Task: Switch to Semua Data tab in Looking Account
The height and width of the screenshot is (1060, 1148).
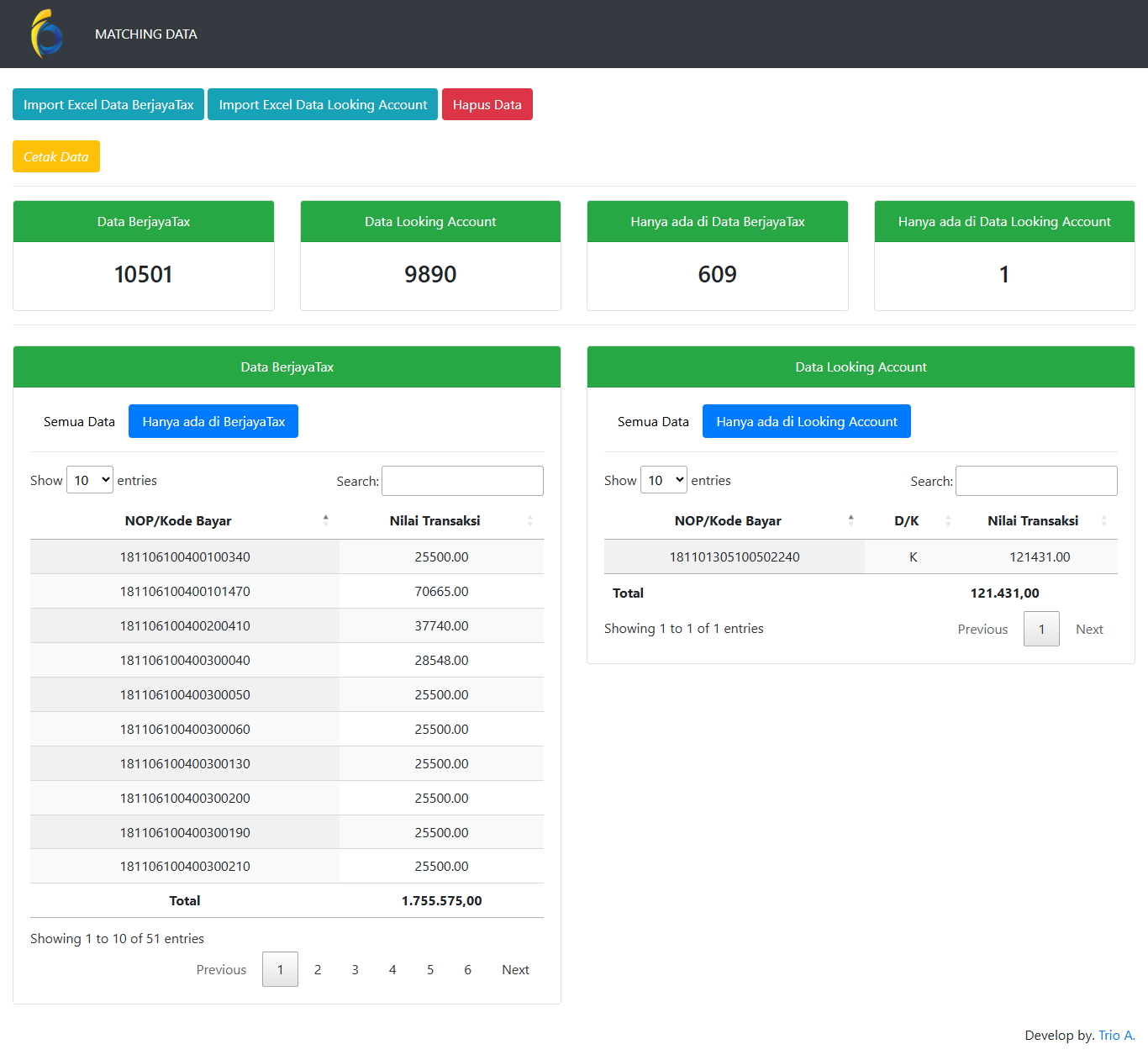Action: 653,422
